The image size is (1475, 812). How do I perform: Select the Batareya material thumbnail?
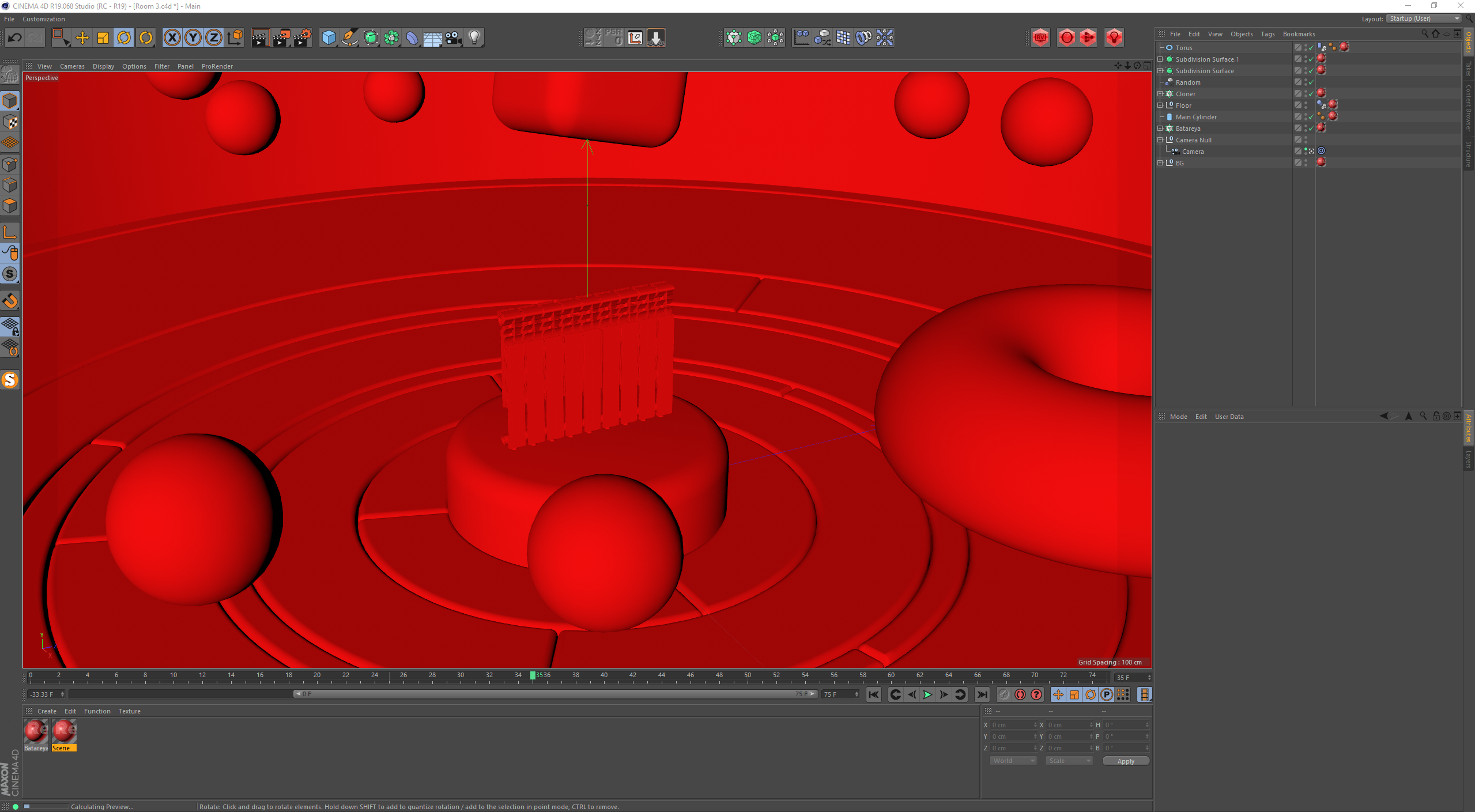click(36, 735)
